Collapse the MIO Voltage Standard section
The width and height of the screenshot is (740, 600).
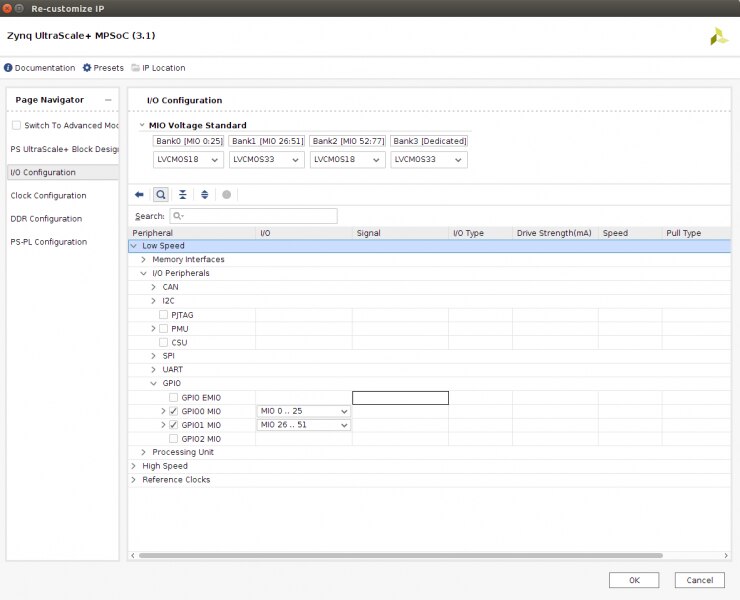coord(142,125)
